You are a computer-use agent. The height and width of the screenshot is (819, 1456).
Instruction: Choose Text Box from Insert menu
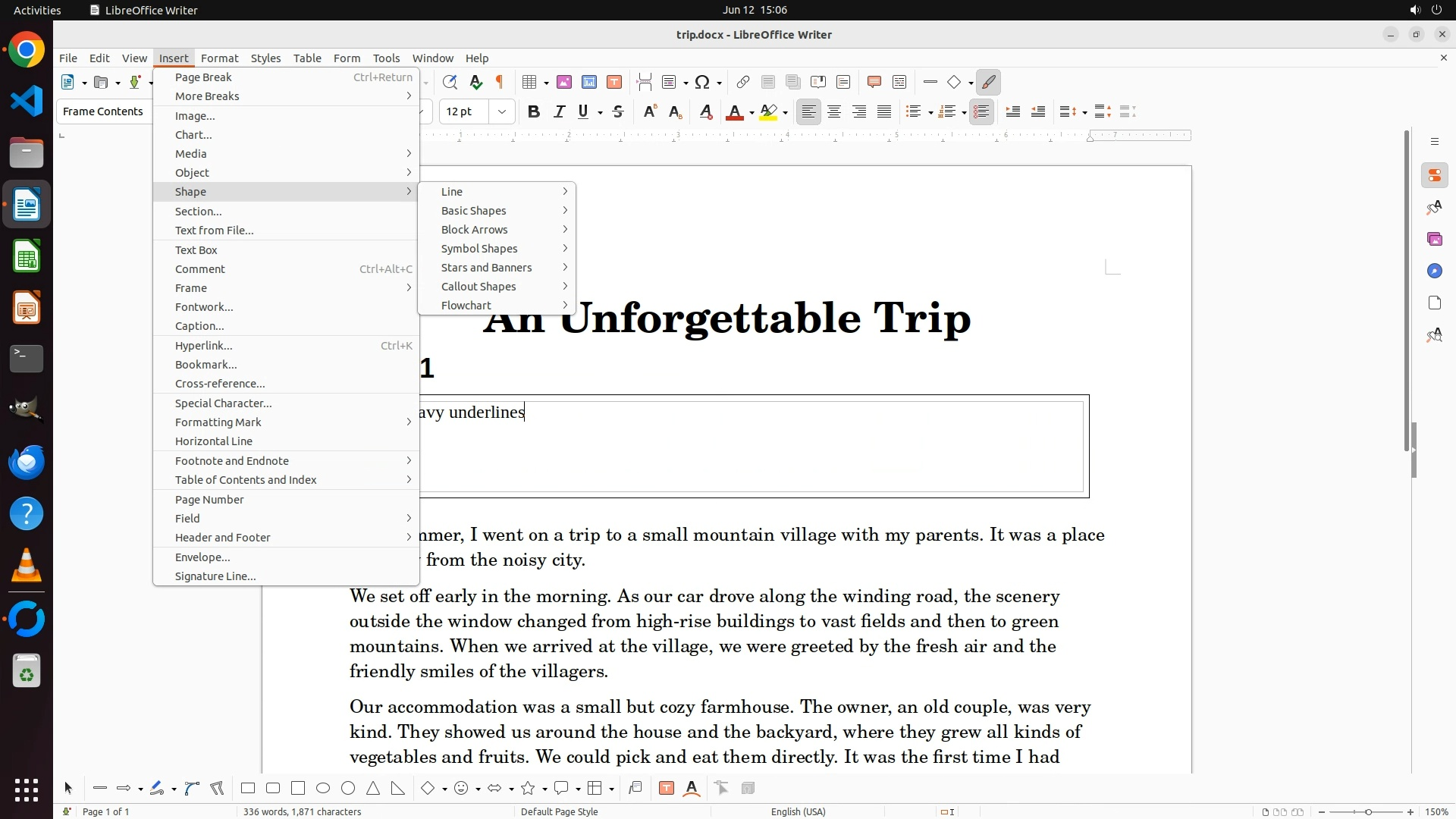(196, 250)
